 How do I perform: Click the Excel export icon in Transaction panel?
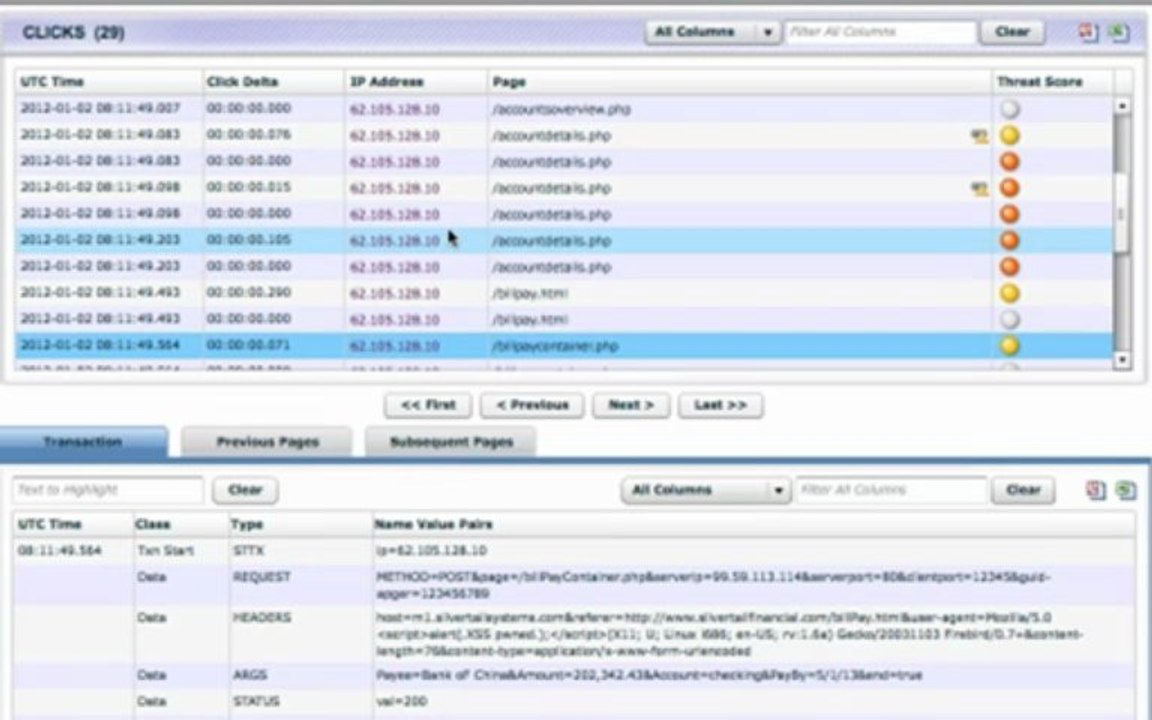1125,490
